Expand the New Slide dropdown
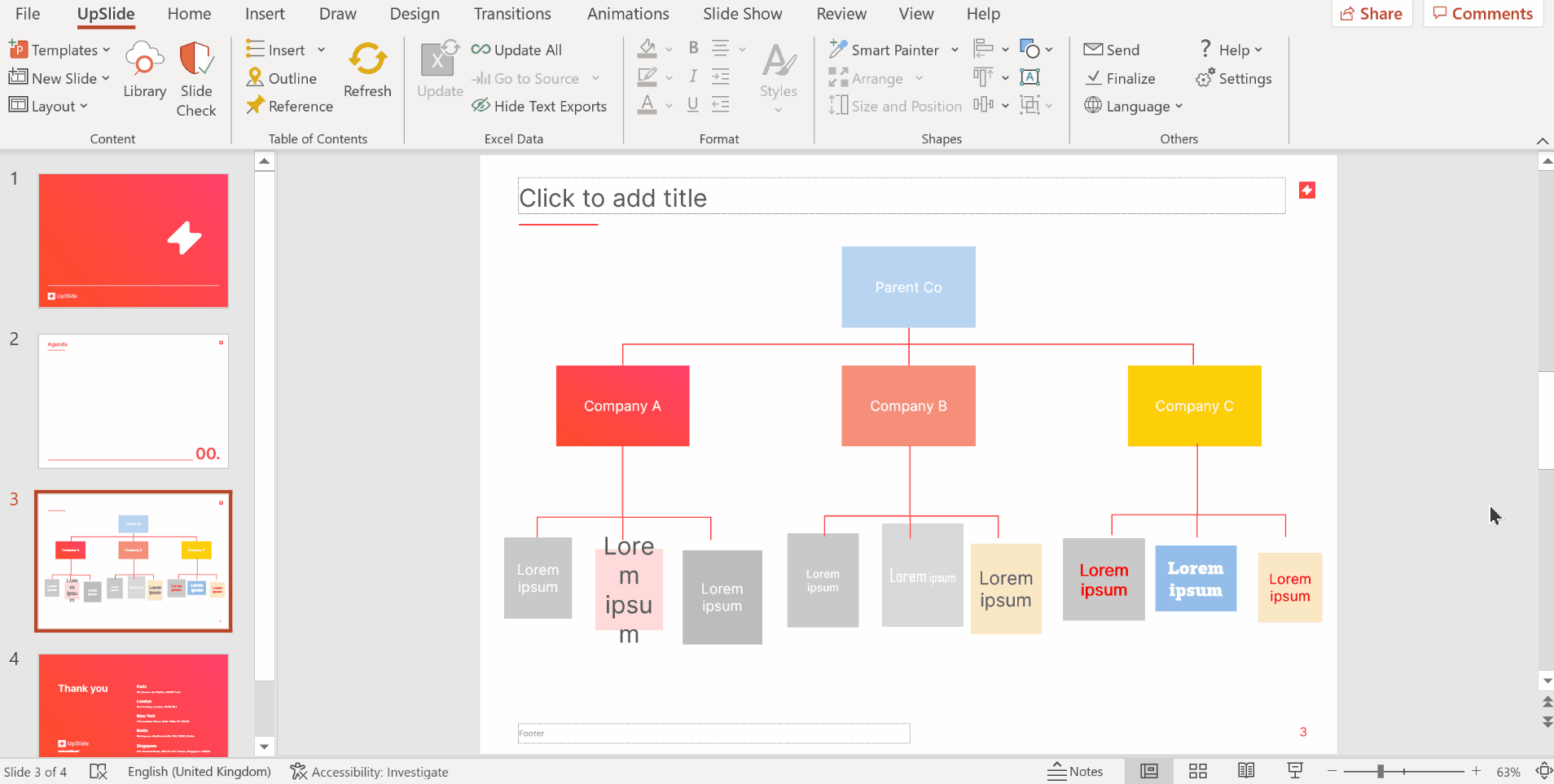The height and width of the screenshot is (784, 1554). point(105,78)
